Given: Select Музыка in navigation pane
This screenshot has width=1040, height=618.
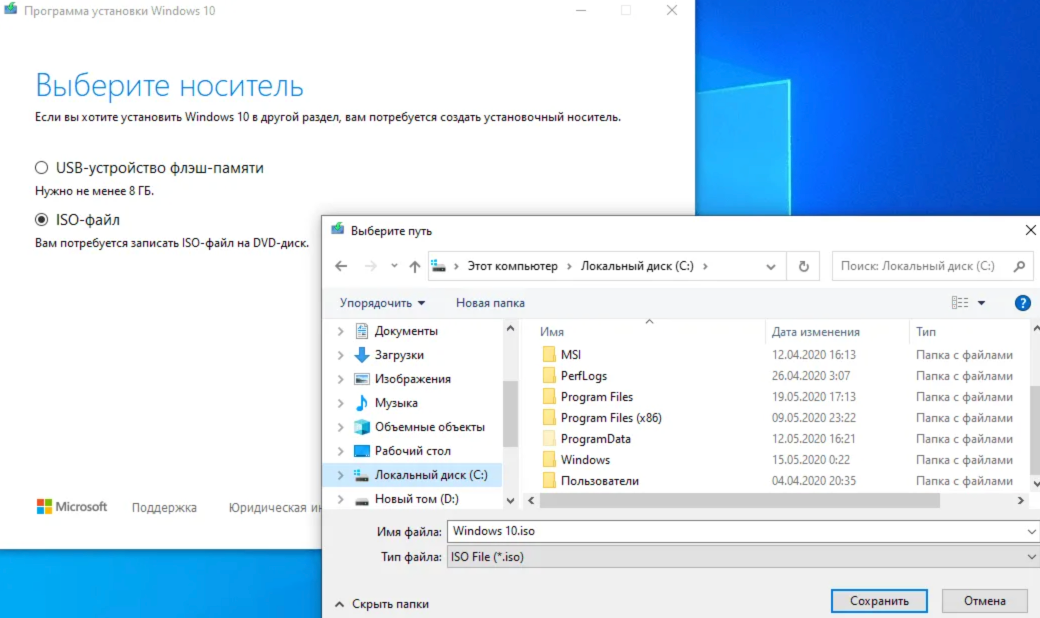Looking at the screenshot, I should click(x=396, y=403).
